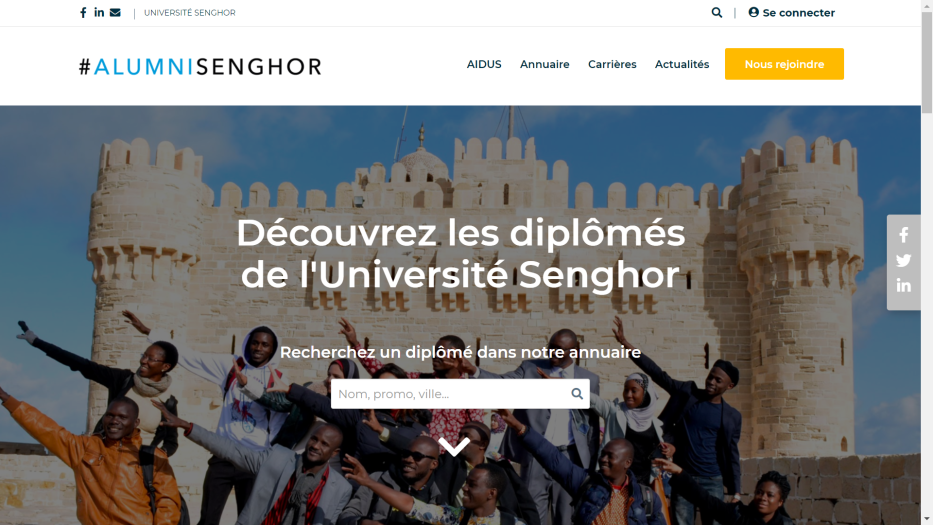Share via the LinkedIn icon in side panel
Viewport: 933px width, 525px height.
pos(903,286)
